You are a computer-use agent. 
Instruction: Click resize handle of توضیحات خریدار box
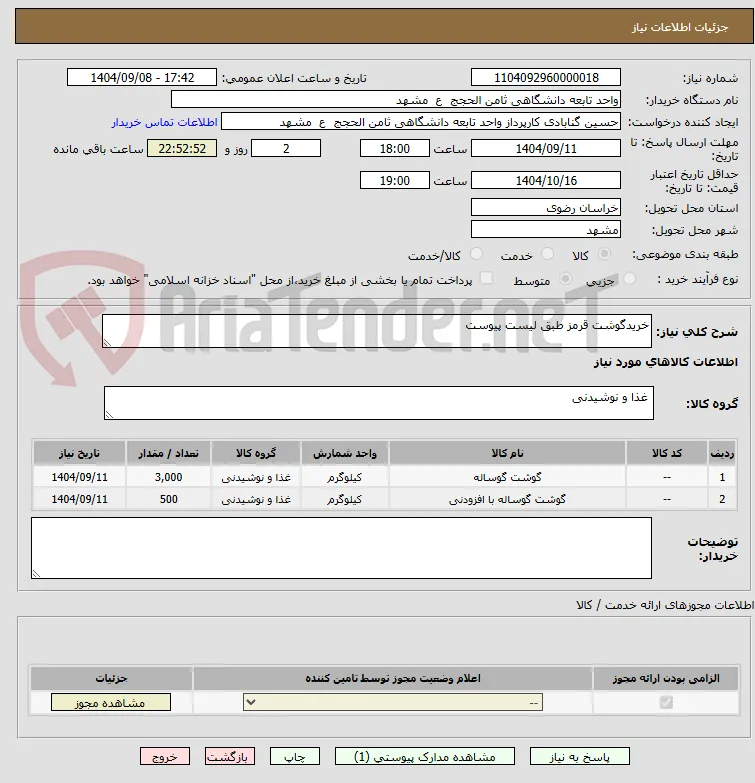[36, 574]
